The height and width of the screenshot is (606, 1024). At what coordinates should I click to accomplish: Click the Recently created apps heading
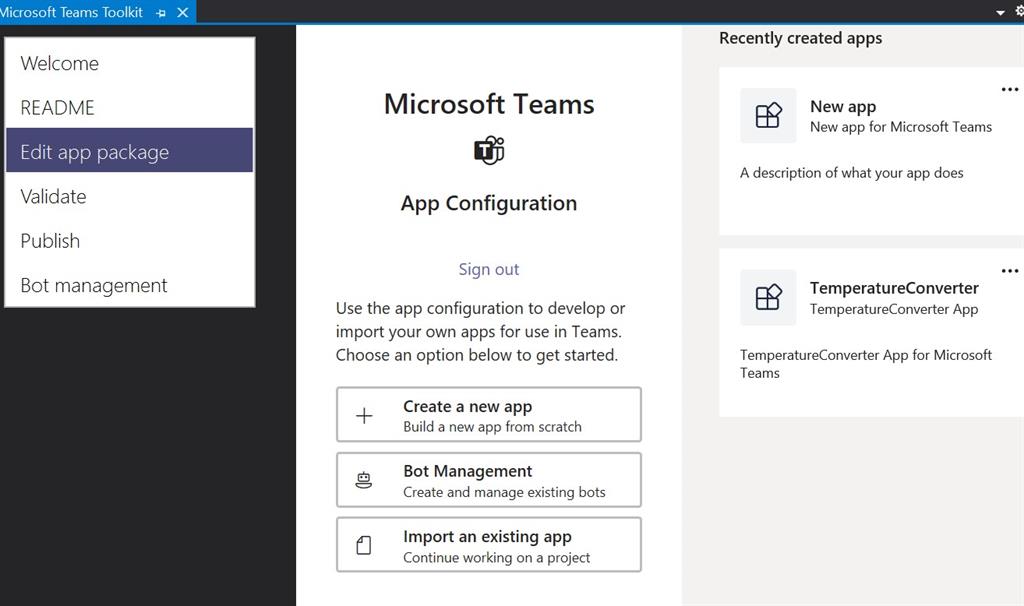(x=801, y=39)
